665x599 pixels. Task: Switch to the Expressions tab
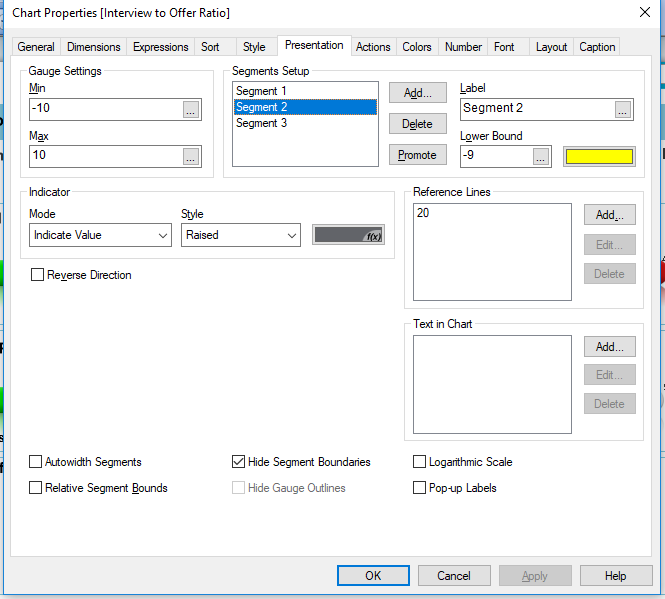160,47
